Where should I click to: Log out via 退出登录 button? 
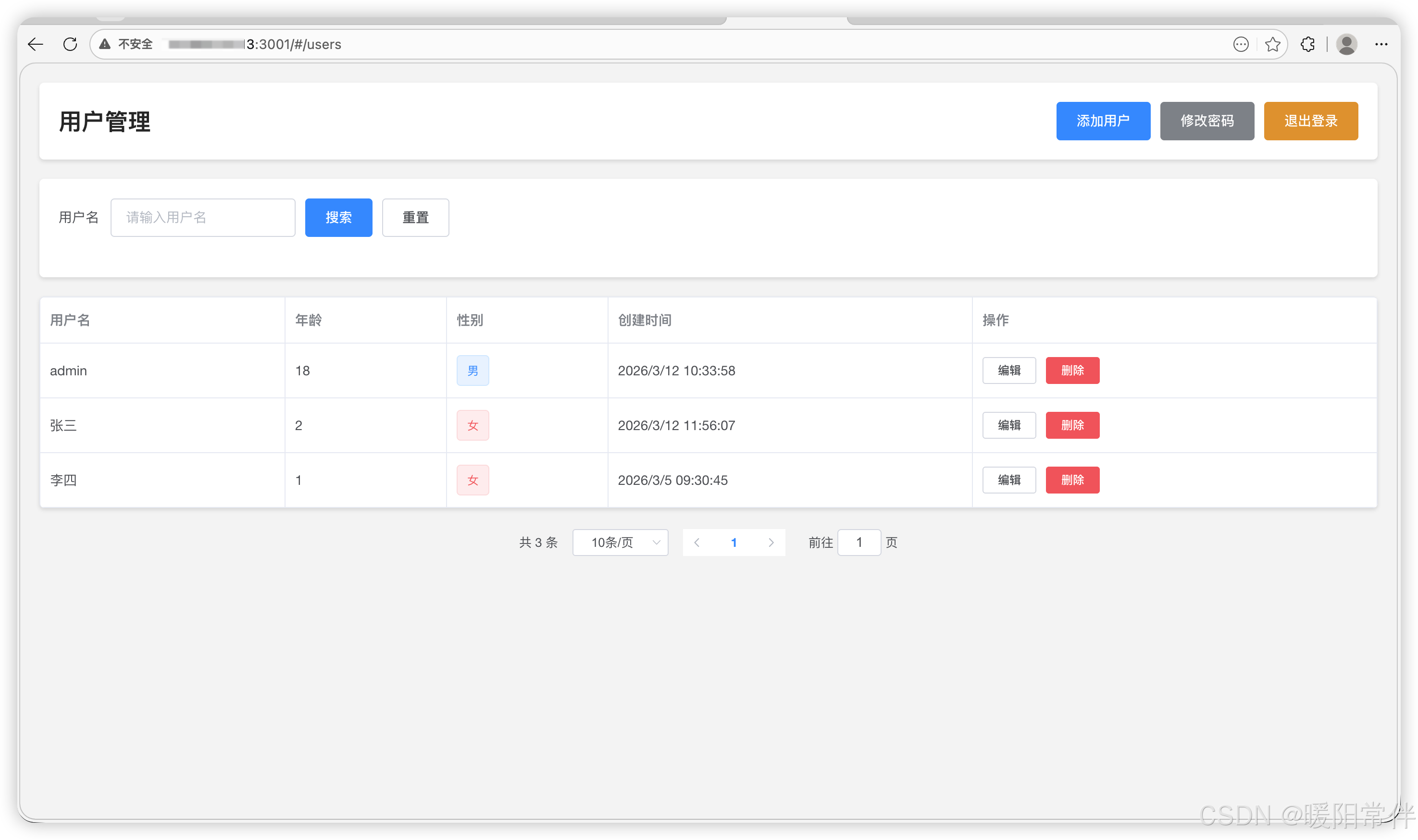1310,121
